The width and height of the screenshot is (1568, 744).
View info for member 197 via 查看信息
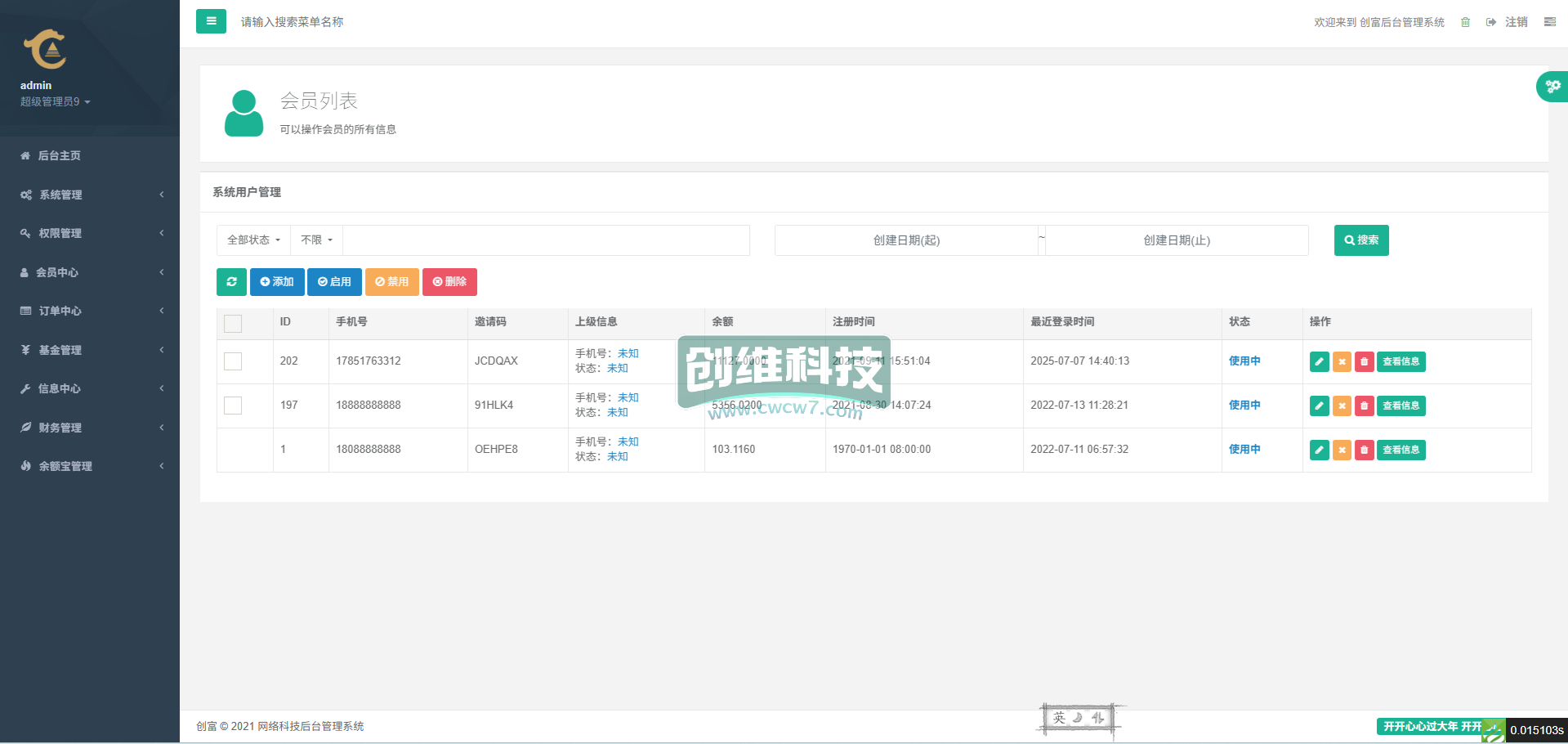1401,406
